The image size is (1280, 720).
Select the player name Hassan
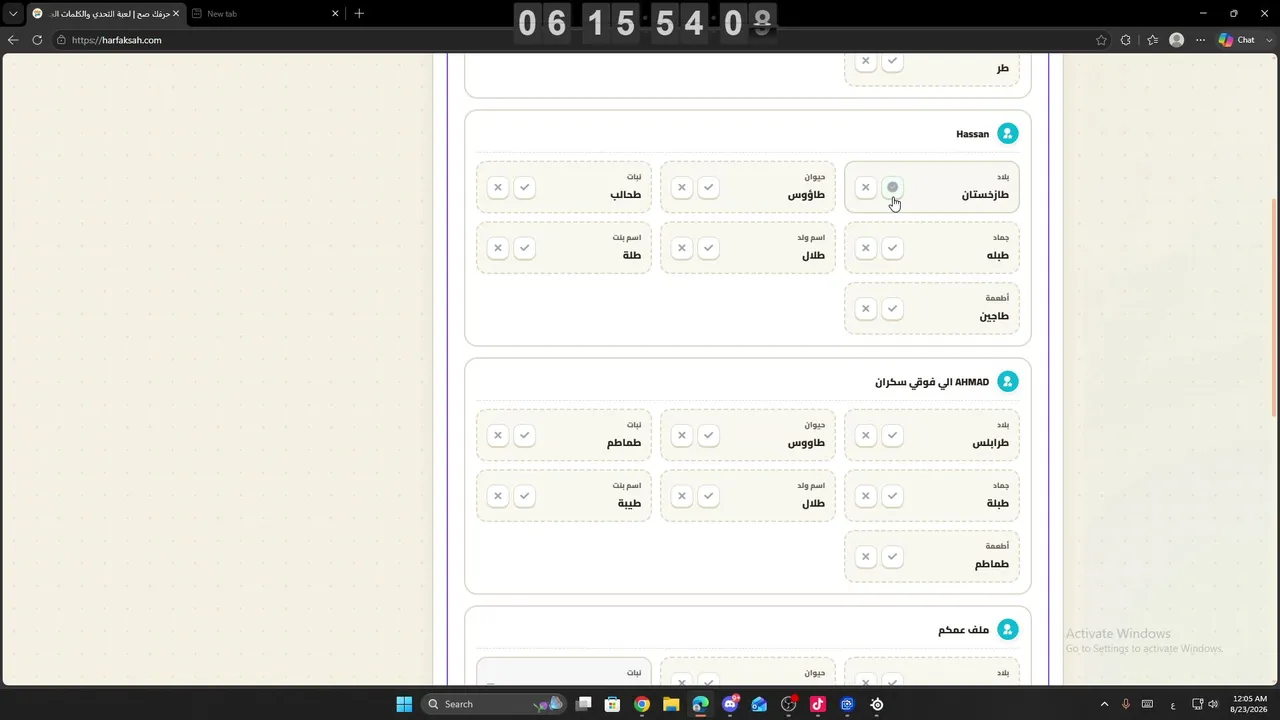click(x=972, y=134)
